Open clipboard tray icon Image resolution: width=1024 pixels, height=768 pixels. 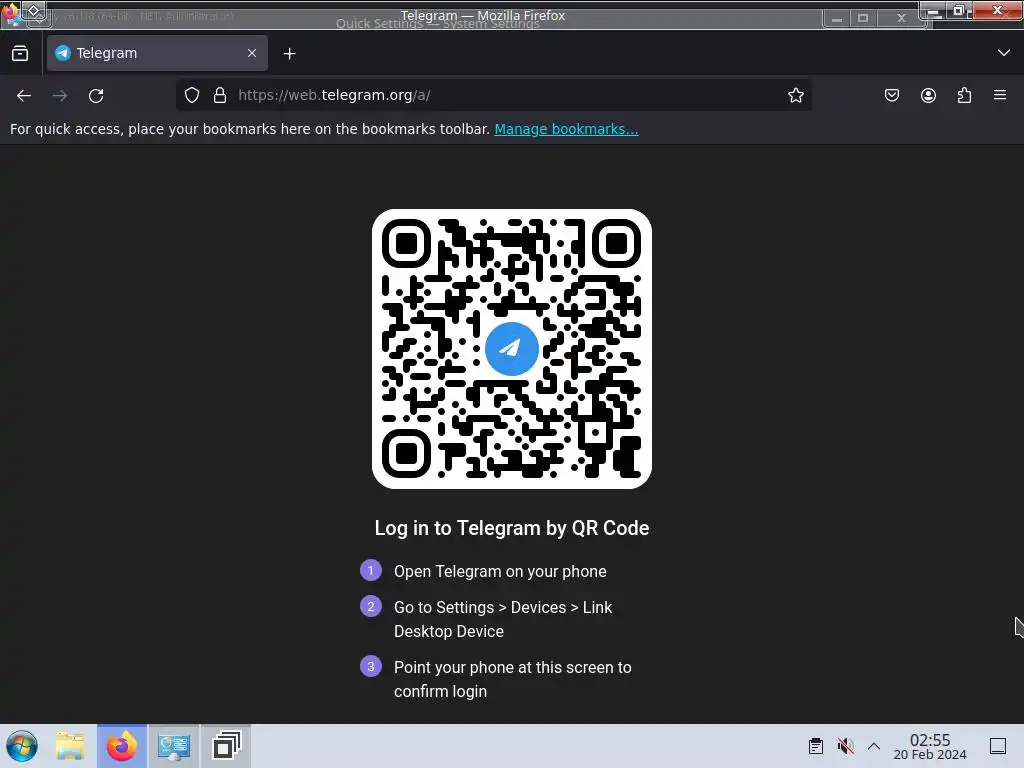(816, 746)
